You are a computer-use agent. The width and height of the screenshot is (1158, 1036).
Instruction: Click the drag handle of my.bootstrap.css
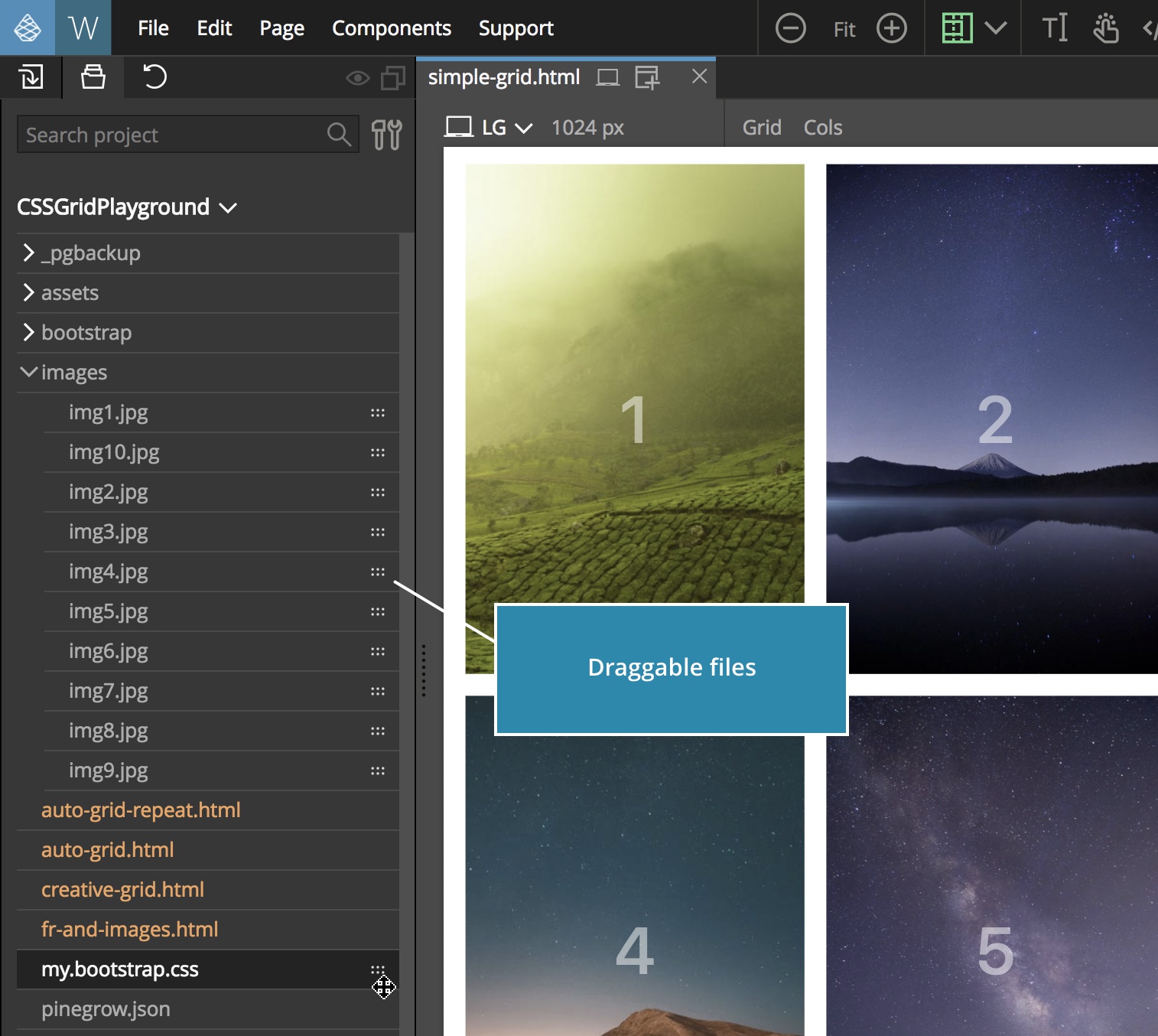[378, 969]
